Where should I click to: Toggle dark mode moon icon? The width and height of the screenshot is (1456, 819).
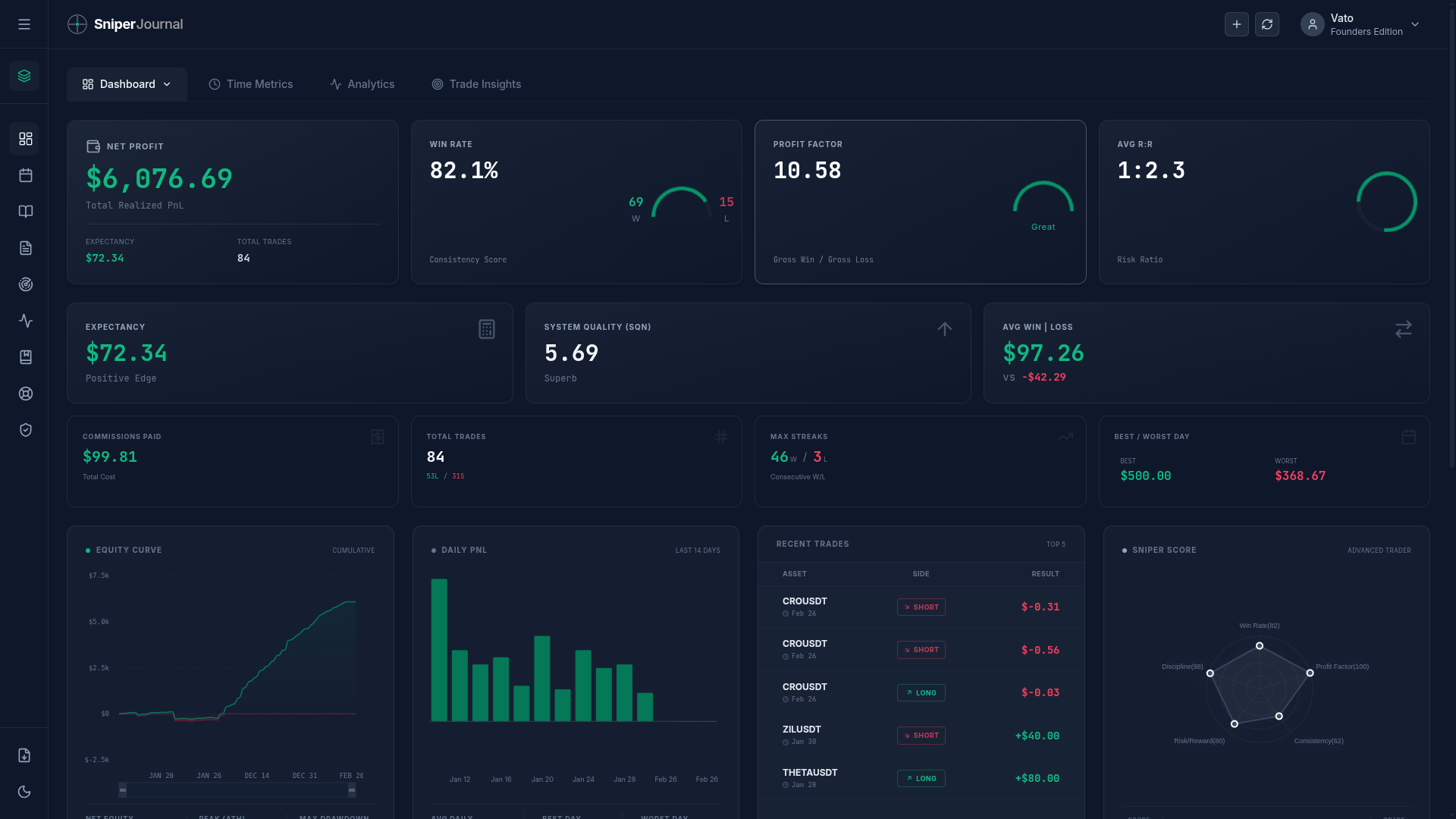point(24,792)
